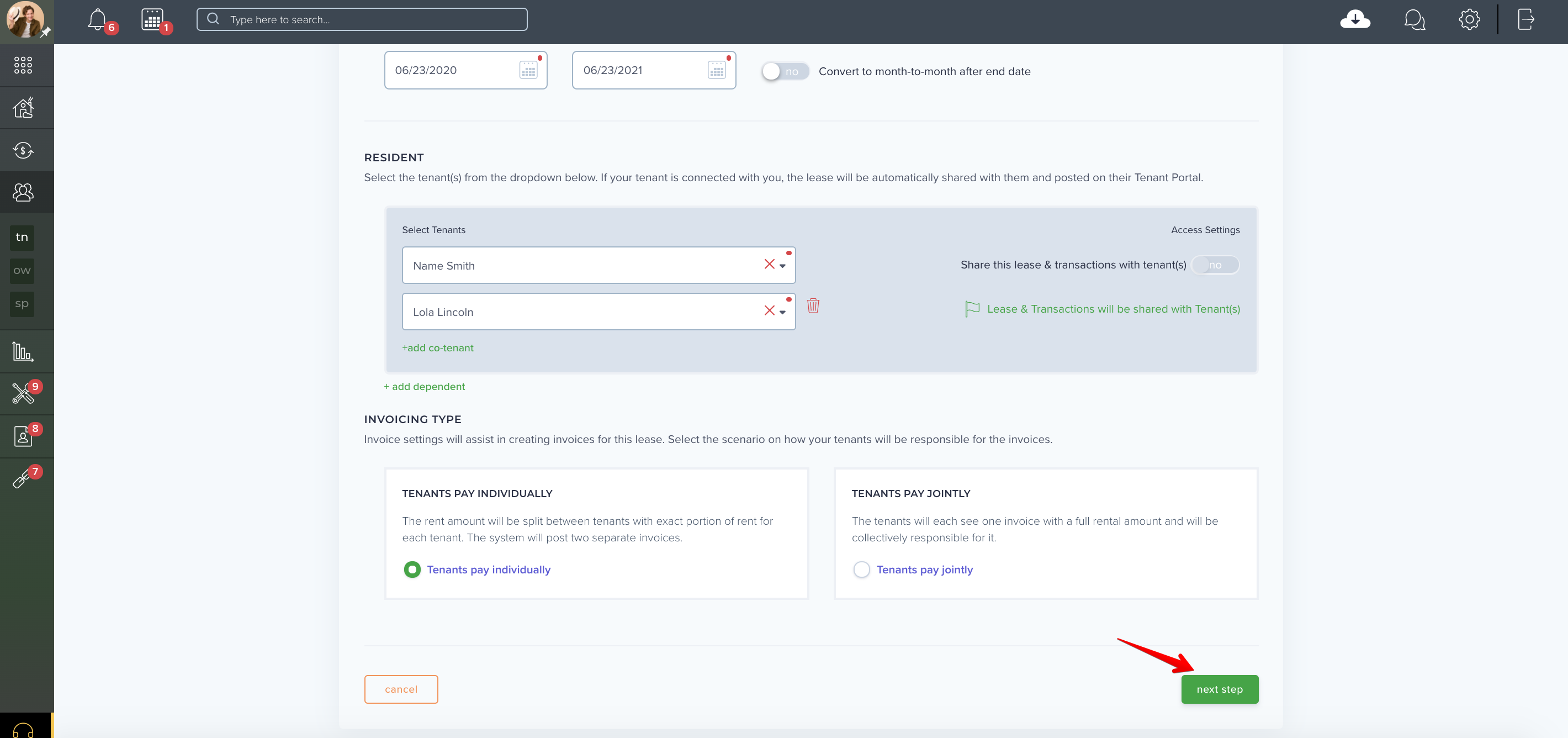Toggle share lease with tenants switch

[x=1215, y=265]
